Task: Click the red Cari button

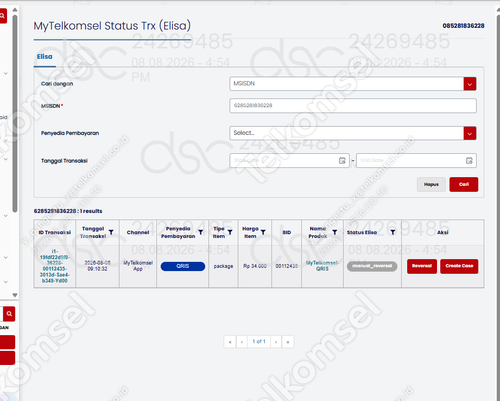Action: coord(464,184)
